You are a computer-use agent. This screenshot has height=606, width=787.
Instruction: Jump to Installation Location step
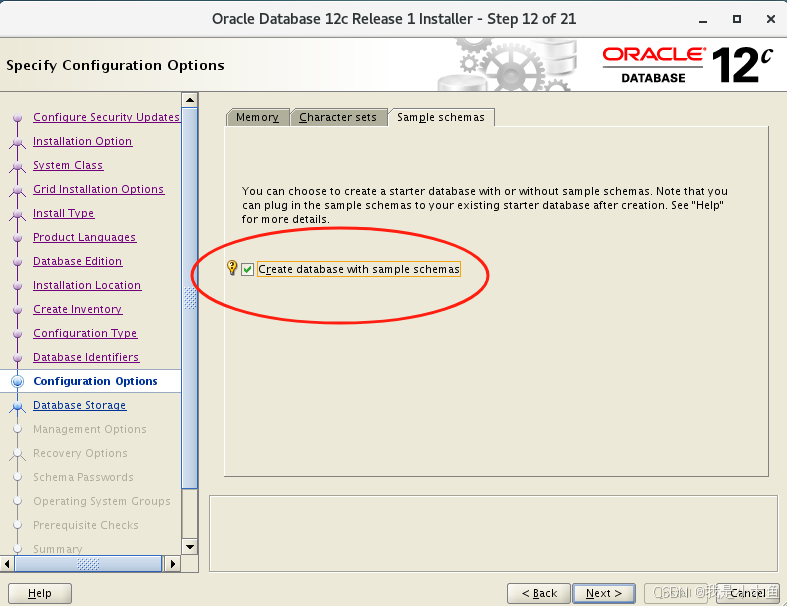87,285
